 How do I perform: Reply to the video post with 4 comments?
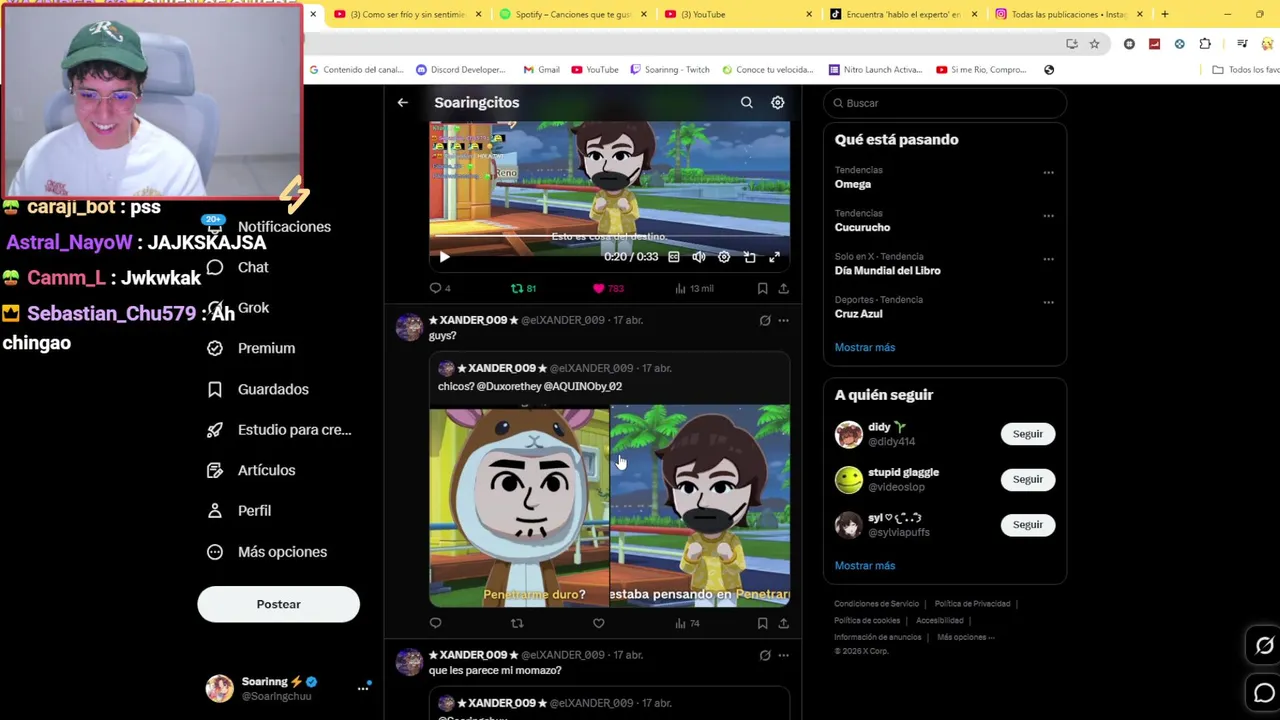pos(440,288)
